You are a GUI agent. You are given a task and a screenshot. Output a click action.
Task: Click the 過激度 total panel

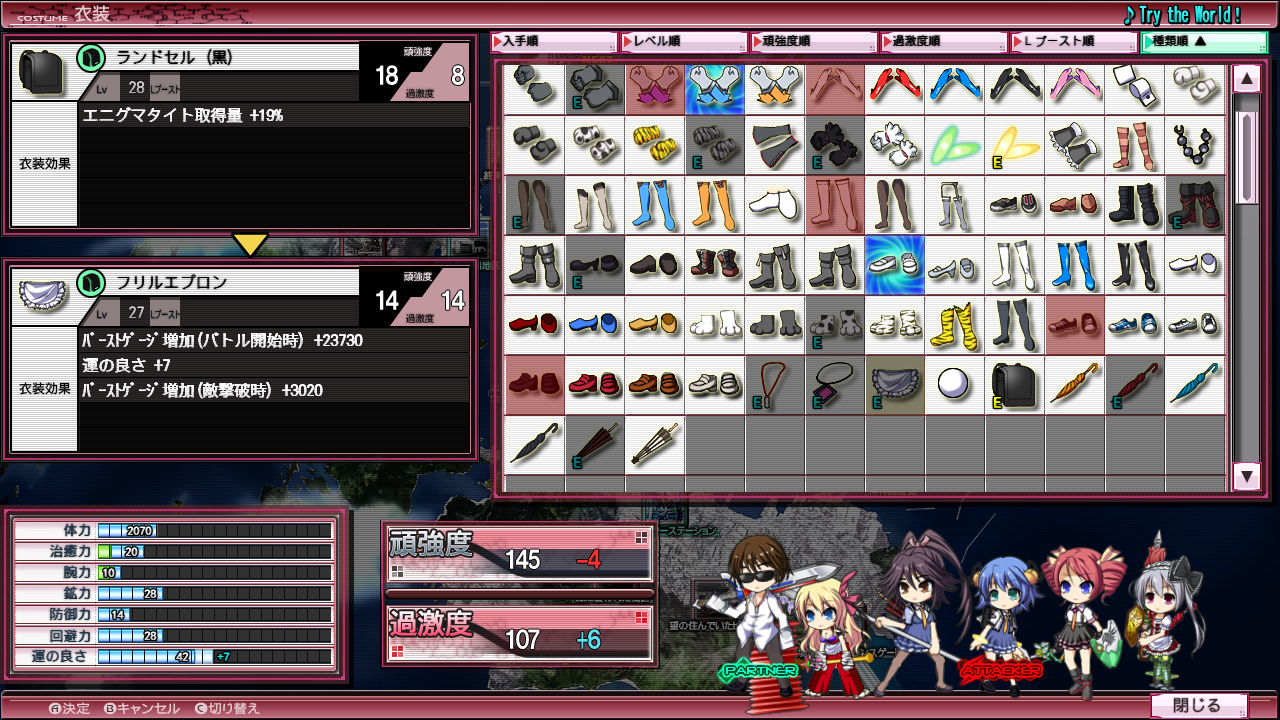pos(519,633)
